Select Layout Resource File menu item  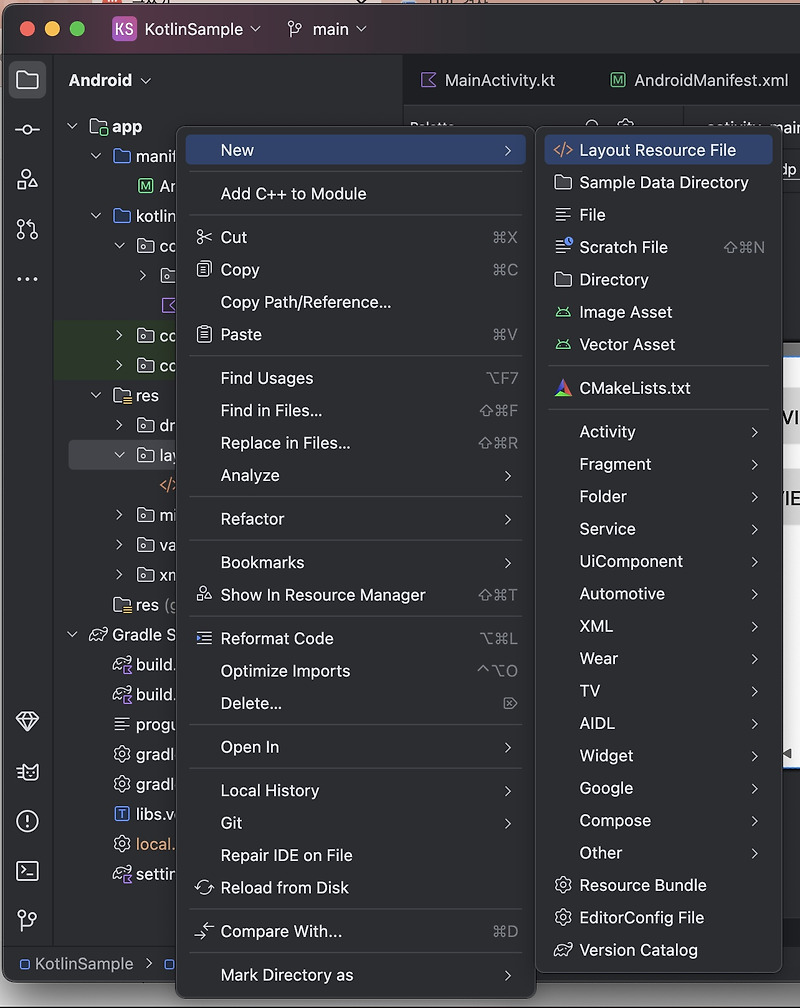pos(657,150)
